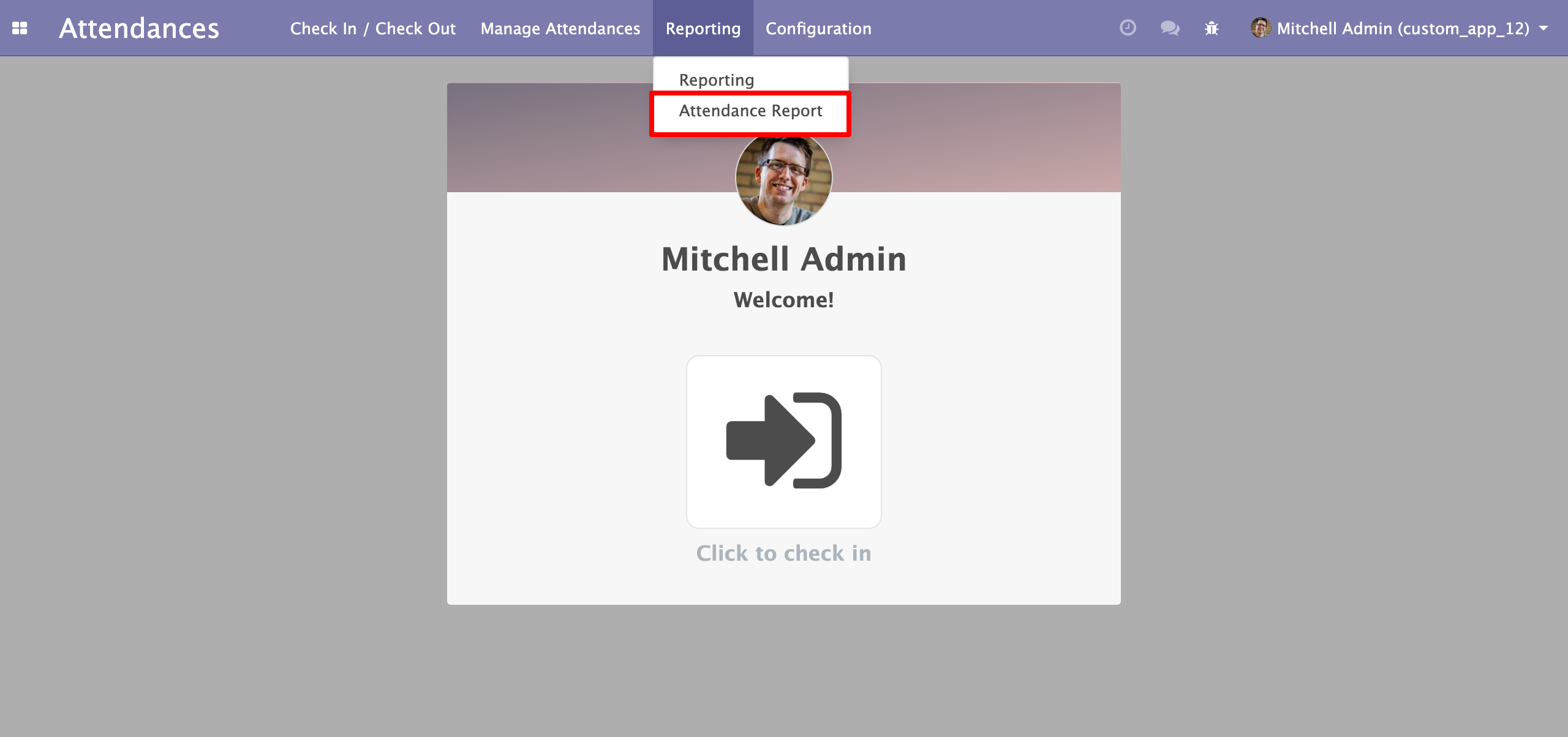
Task: Open the Configuration menu
Action: [x=818, y=28]
